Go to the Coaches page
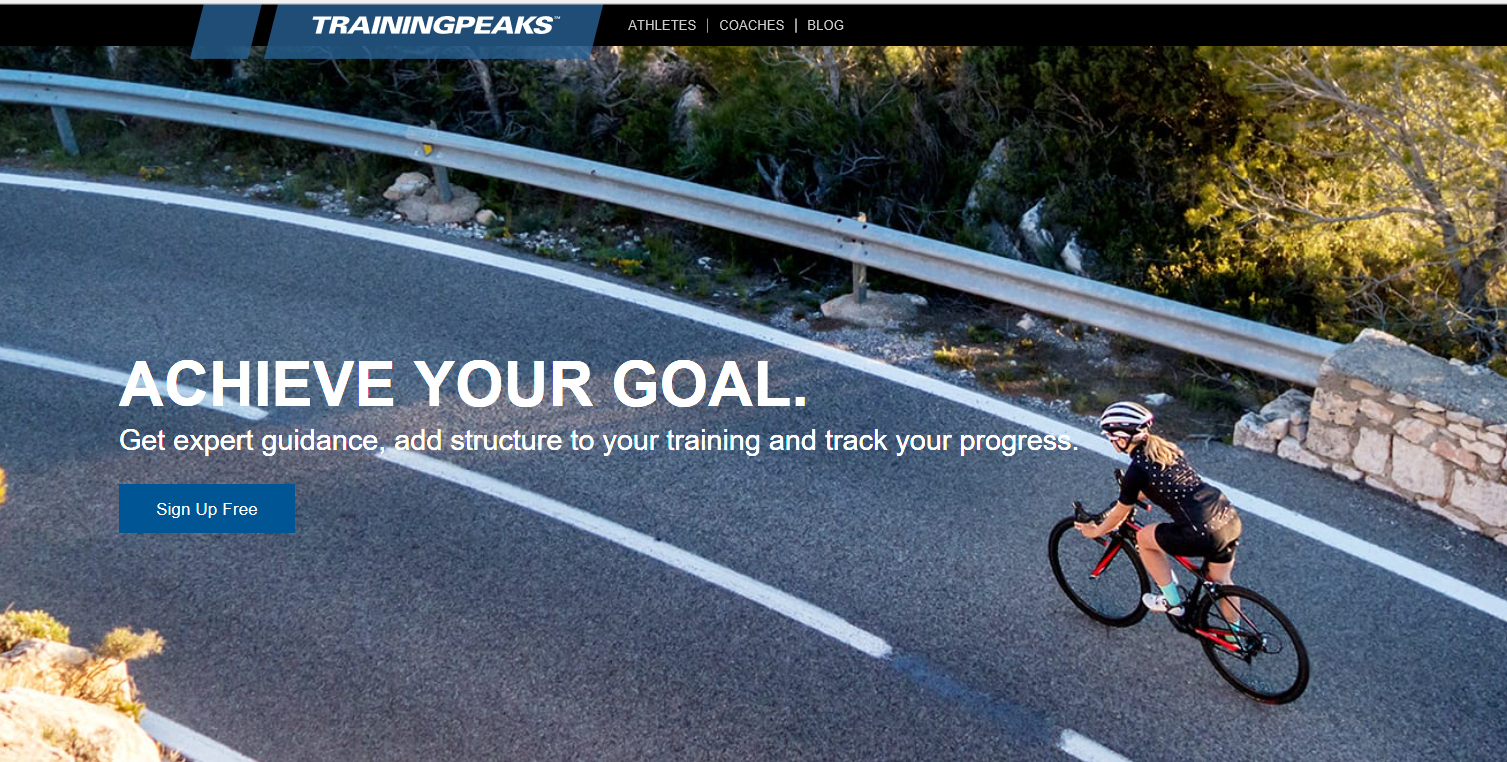Screen dimensions: 1507x762 point(751,25)
